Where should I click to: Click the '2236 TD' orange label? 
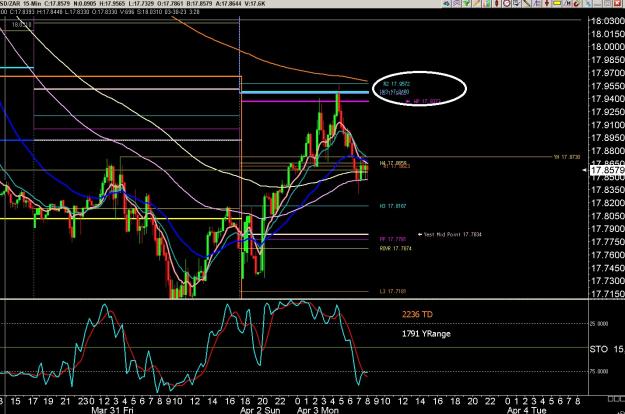click(417, 314)
